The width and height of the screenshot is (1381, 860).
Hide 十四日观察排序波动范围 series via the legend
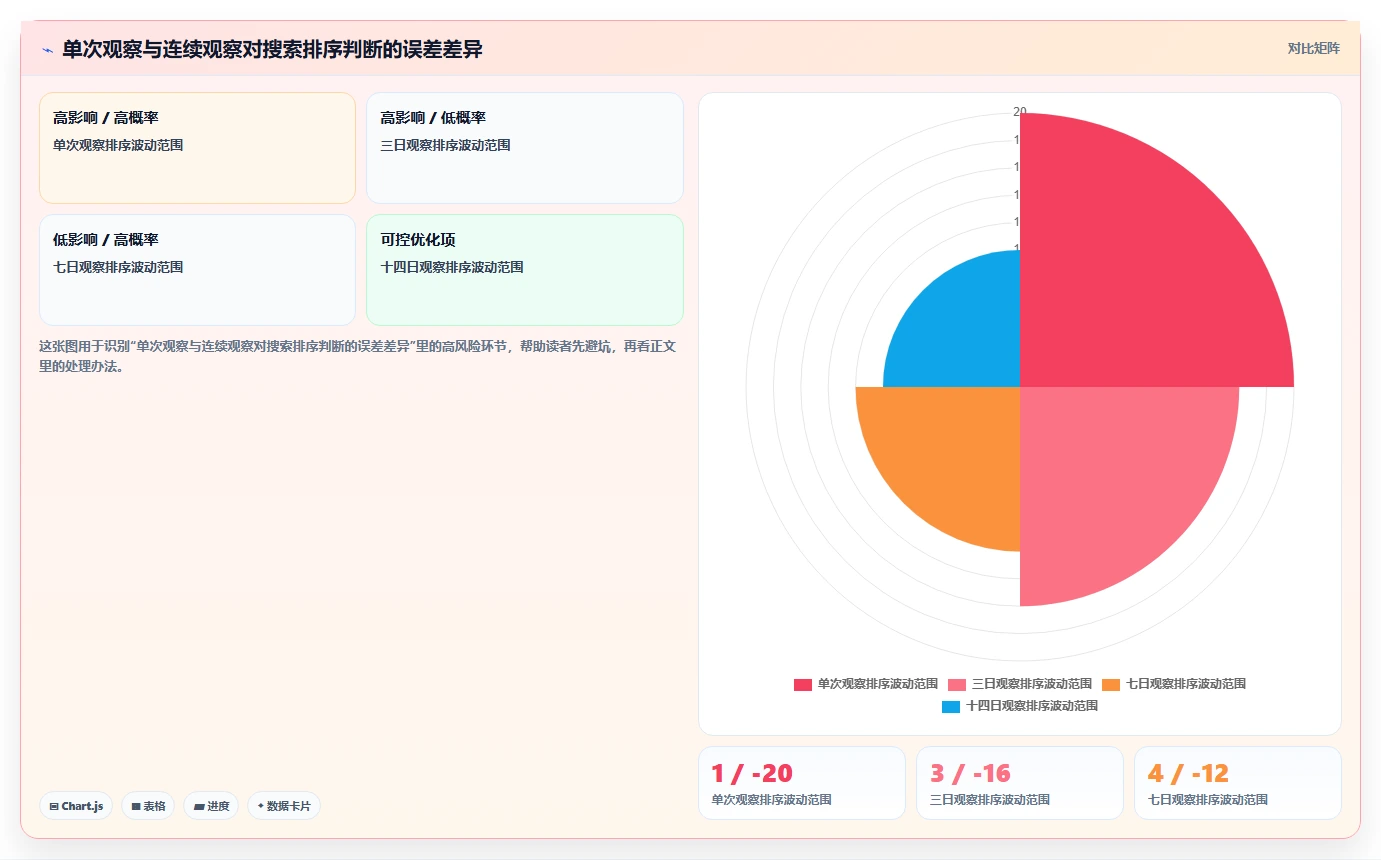click(1020, 706)
